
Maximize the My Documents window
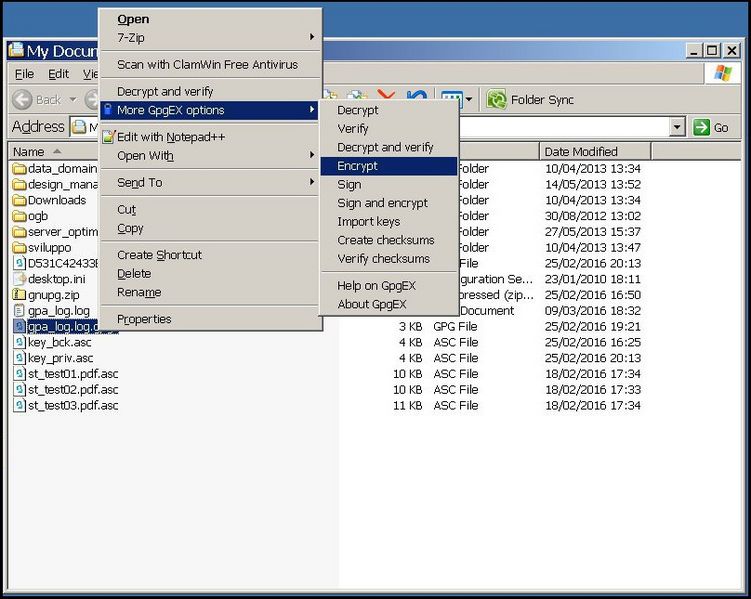coord(712,50)
